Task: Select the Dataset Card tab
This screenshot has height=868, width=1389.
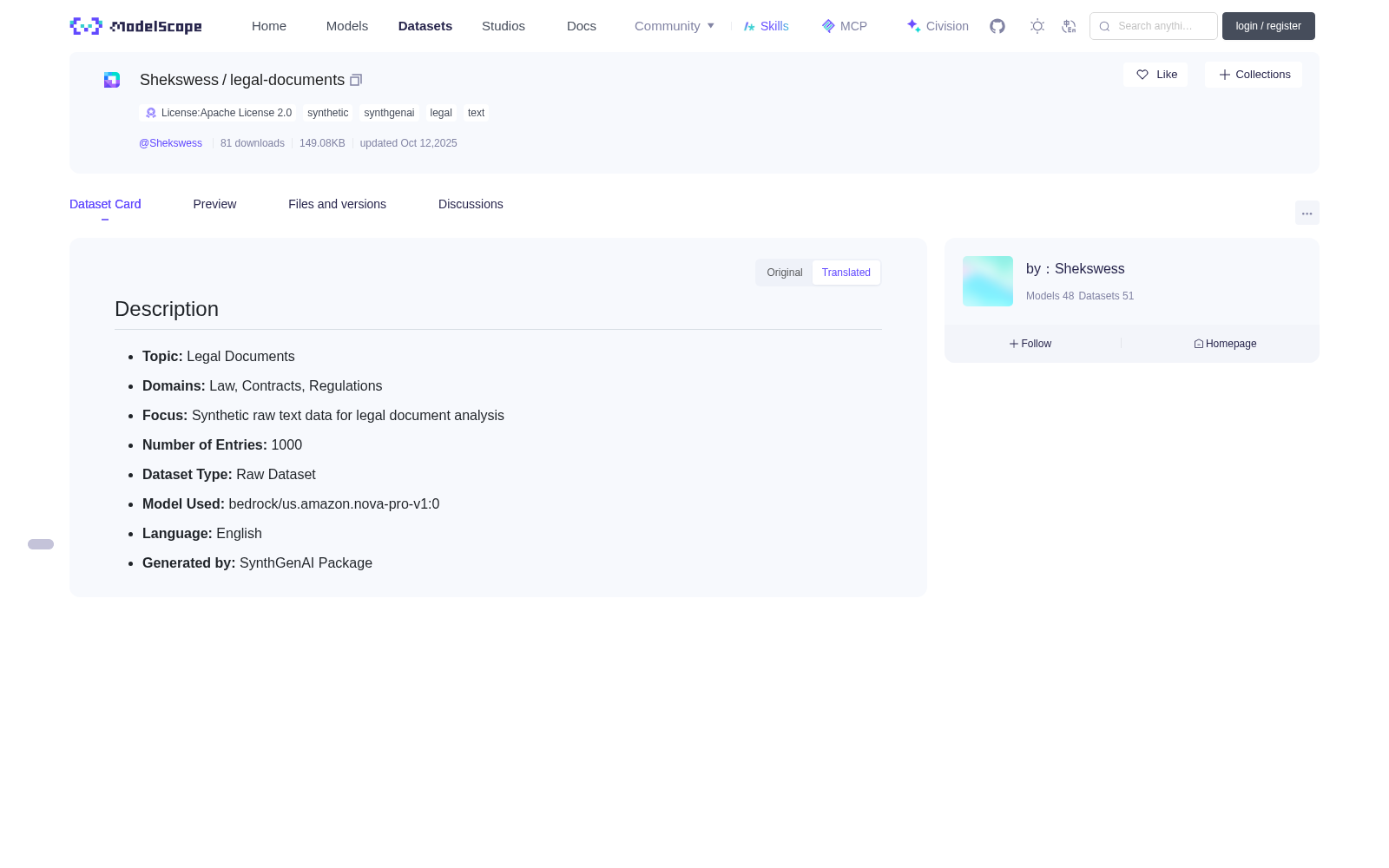Action: [x=105, y=204]
